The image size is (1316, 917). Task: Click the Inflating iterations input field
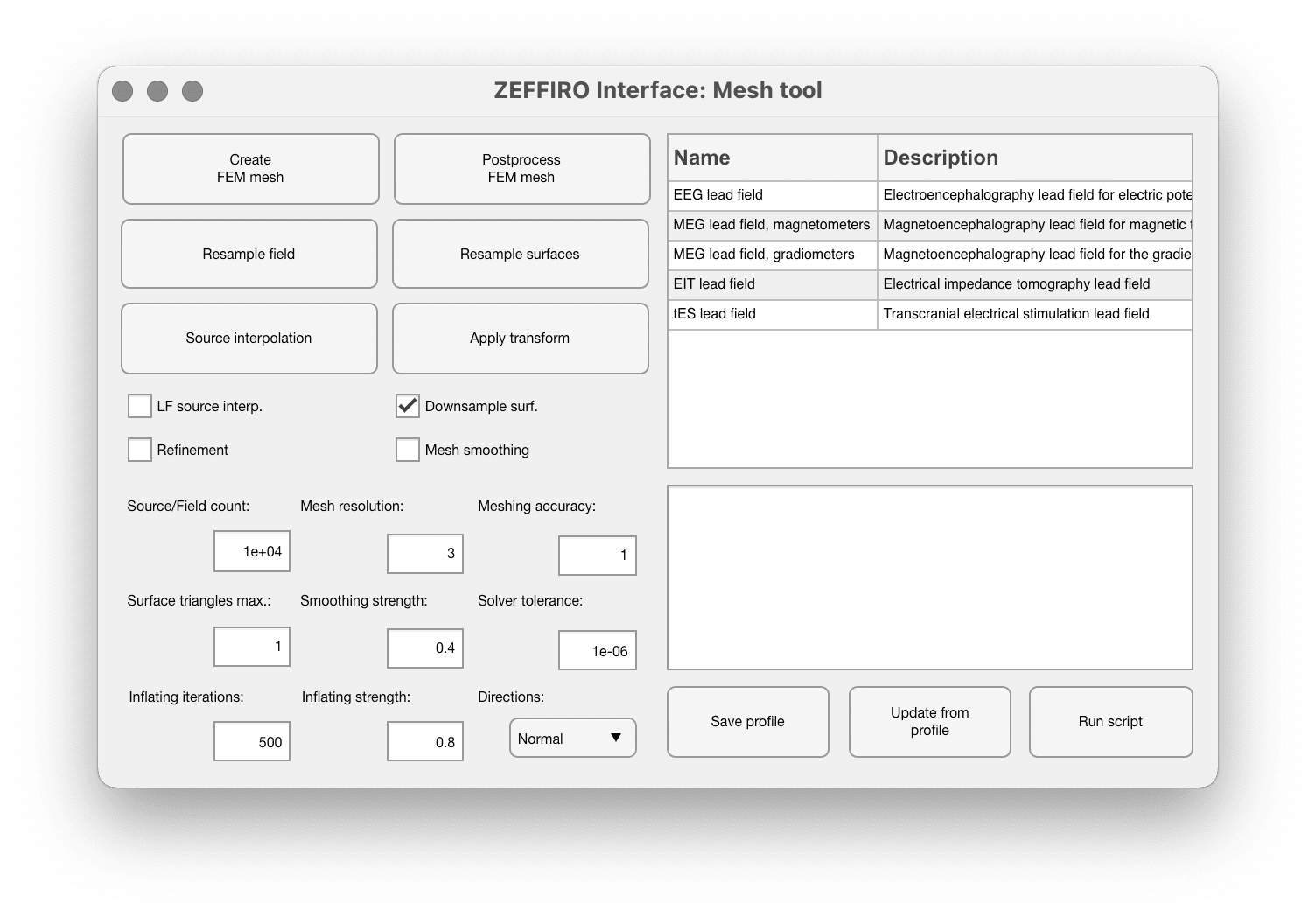[252, 741]
